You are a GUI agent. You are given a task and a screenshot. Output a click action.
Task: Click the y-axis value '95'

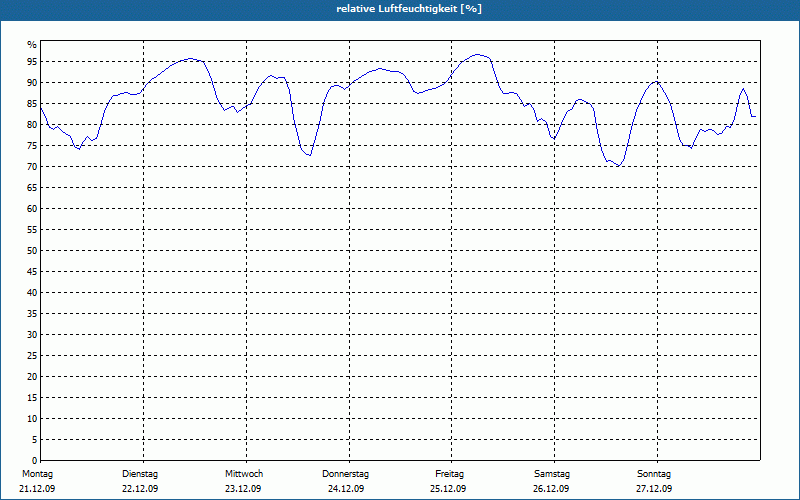click(x=32, y=62)
